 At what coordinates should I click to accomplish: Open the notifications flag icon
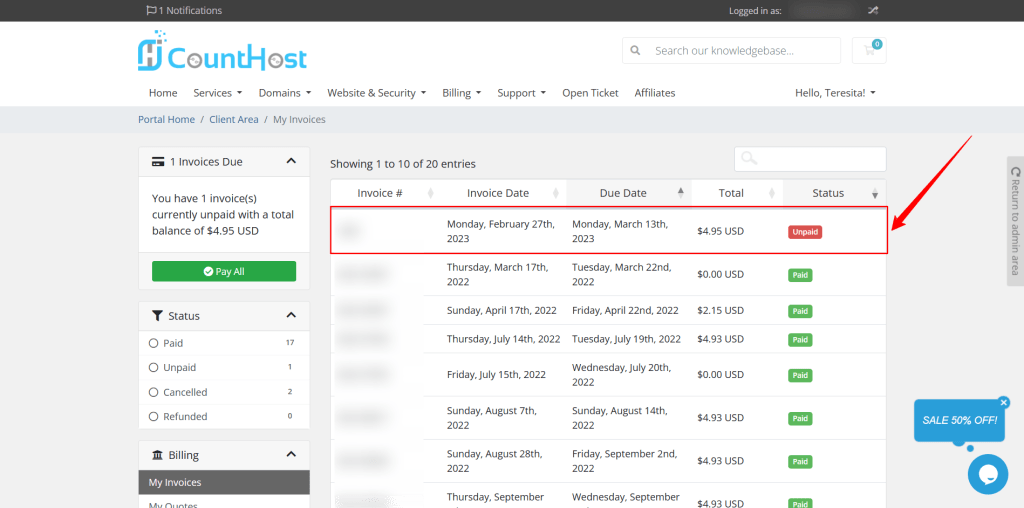[152, 10]
